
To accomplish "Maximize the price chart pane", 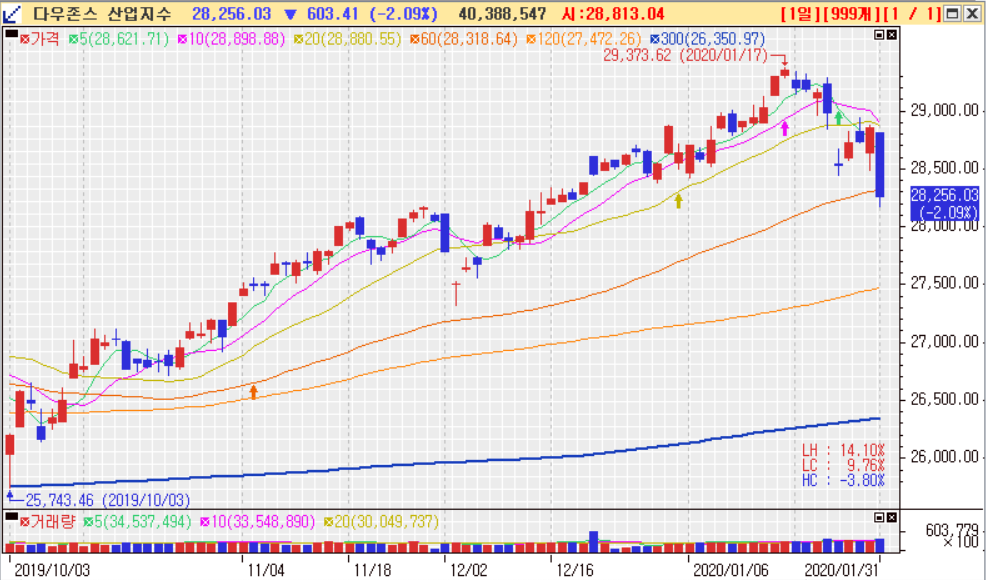I will click(879, 35).
